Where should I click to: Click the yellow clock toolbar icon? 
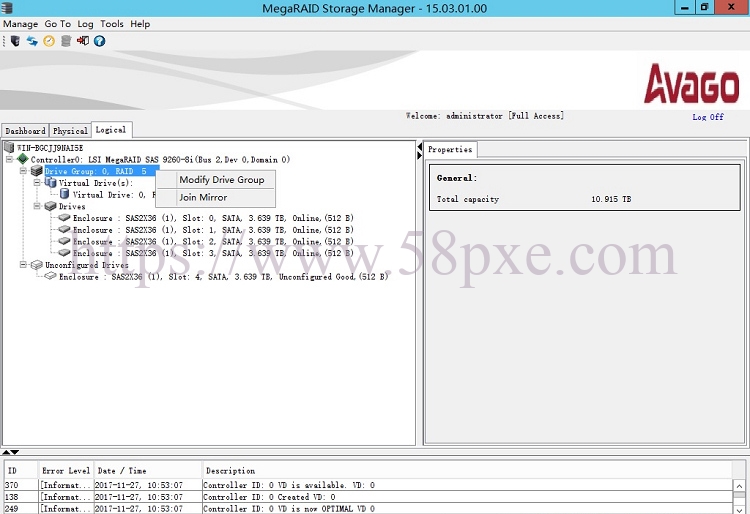click(49, 41)
